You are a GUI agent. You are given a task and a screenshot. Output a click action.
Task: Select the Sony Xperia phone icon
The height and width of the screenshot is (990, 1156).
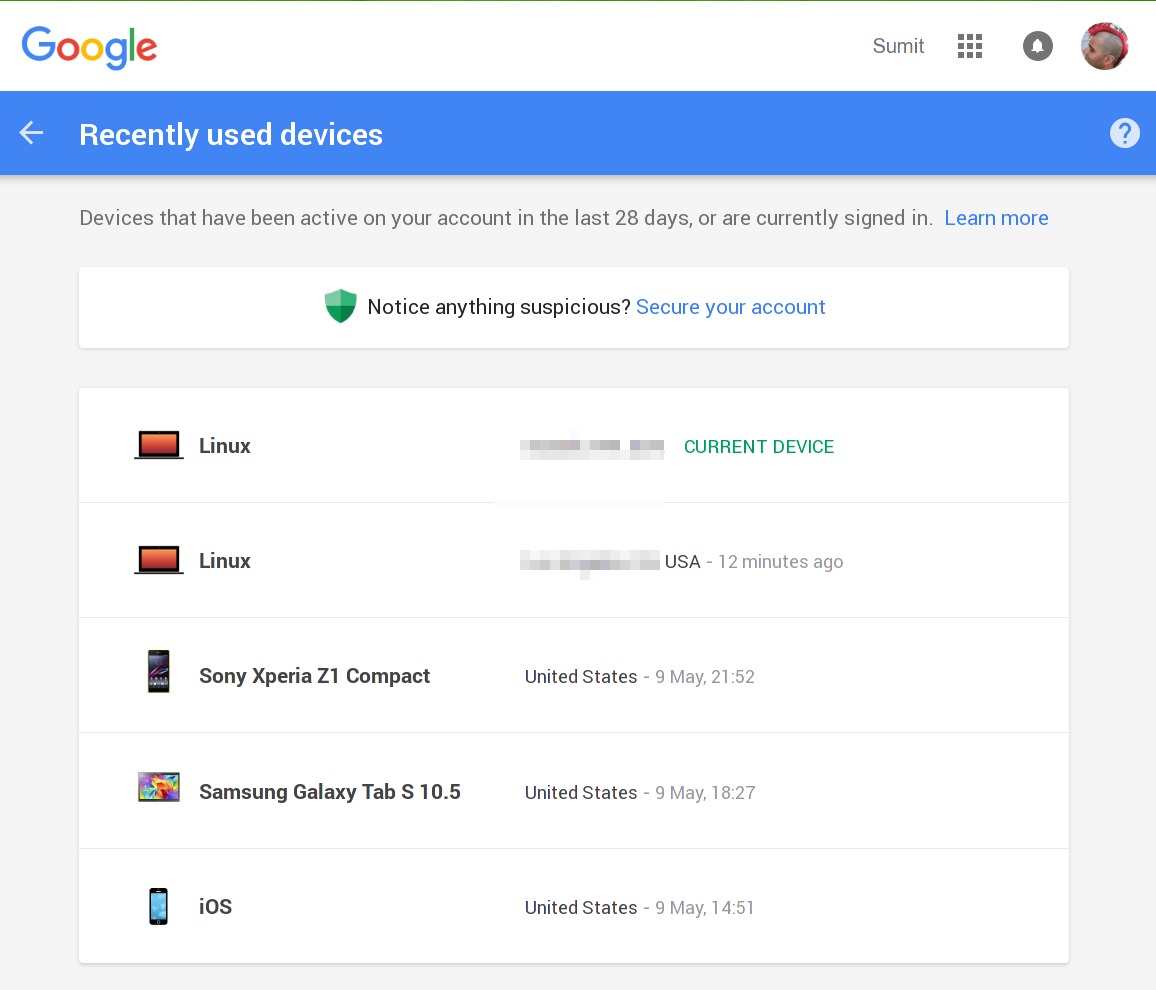[158, 671]
